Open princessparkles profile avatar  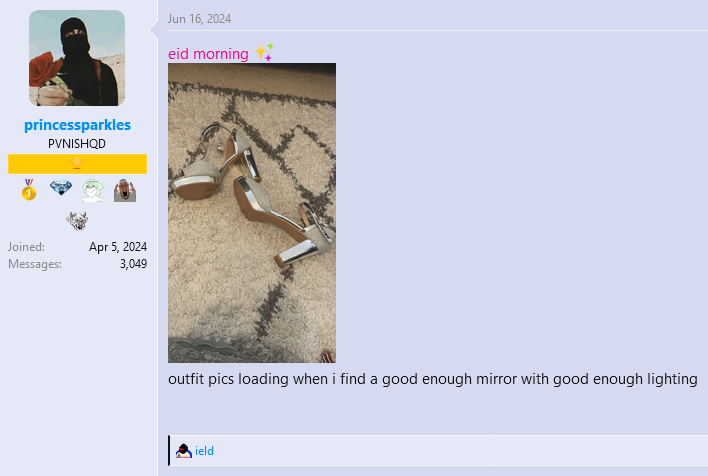77,58
